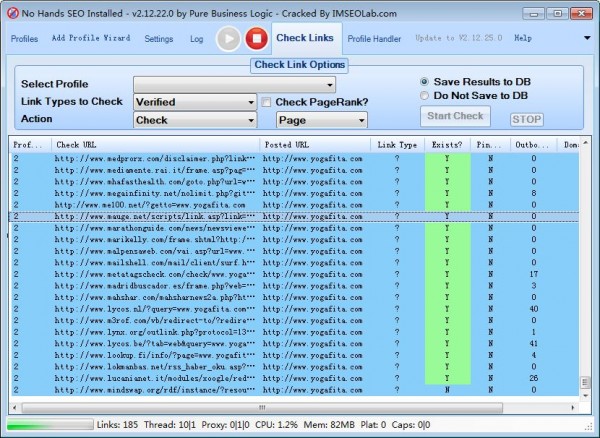The height and width of the screenshot is (438, 600).
Task: Sort by the Exists? column header
Action: [446, 145]
